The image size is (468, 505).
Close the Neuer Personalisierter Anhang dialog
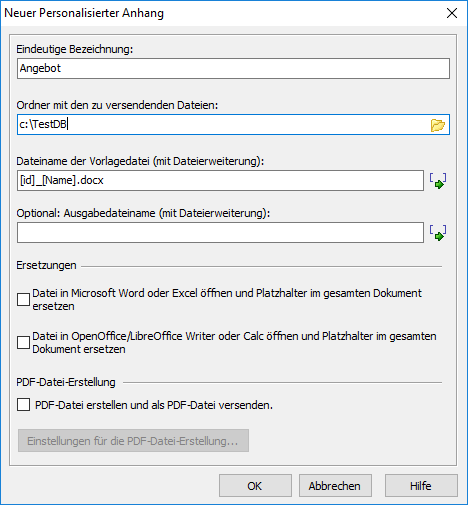click(452, 13)
